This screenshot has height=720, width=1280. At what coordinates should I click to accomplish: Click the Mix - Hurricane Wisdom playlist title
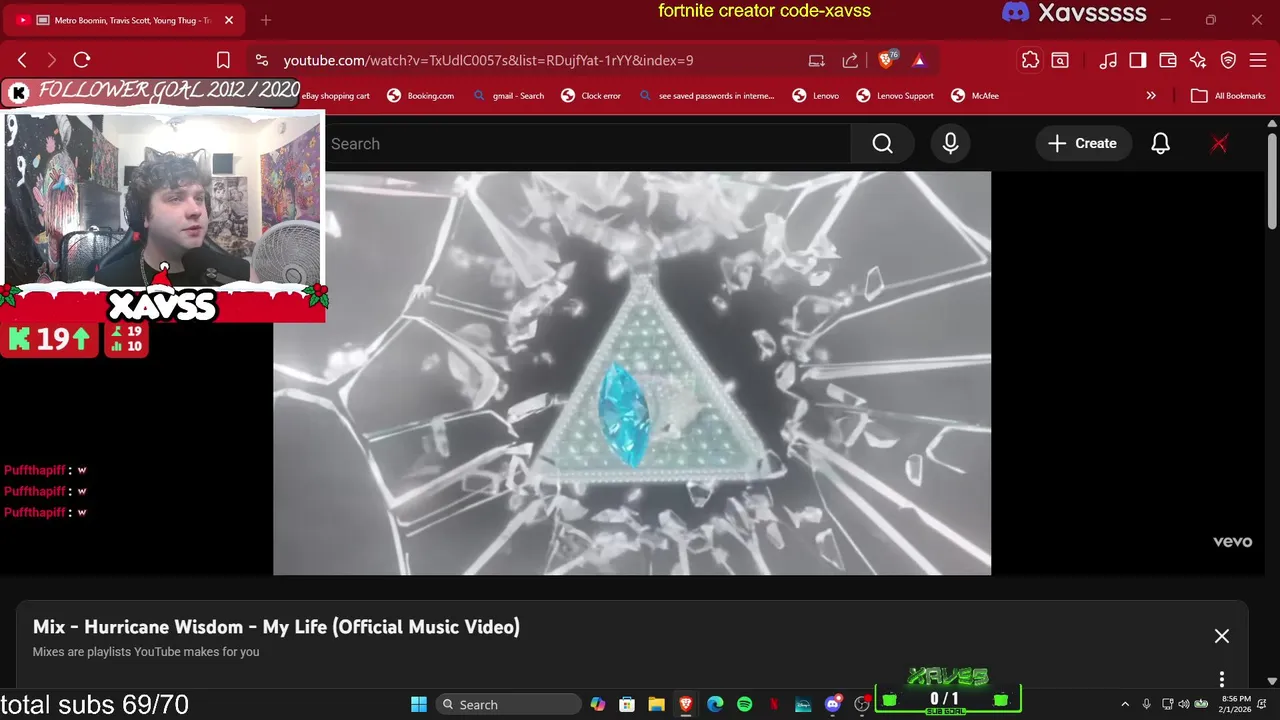click(x=276, y=627)
